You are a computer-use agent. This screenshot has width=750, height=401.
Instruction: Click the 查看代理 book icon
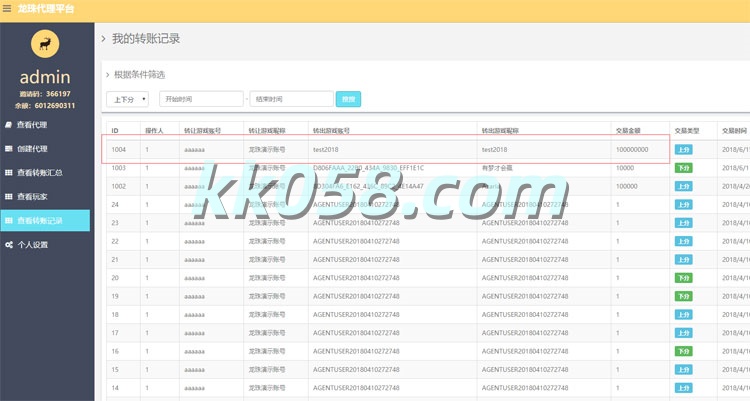click(x=9, y=125)
